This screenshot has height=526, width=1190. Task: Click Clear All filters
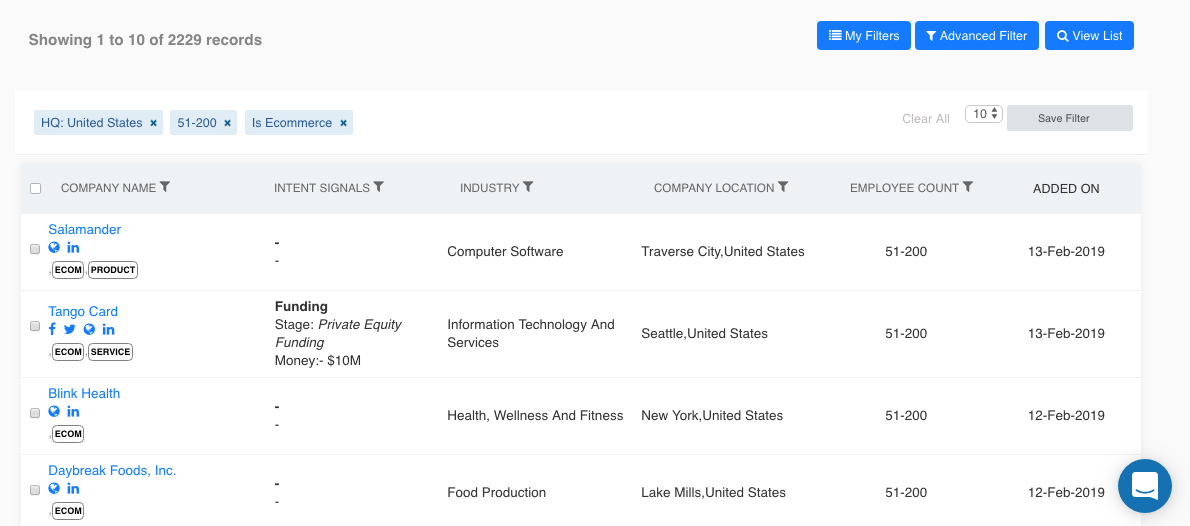(x=925, y=119)
